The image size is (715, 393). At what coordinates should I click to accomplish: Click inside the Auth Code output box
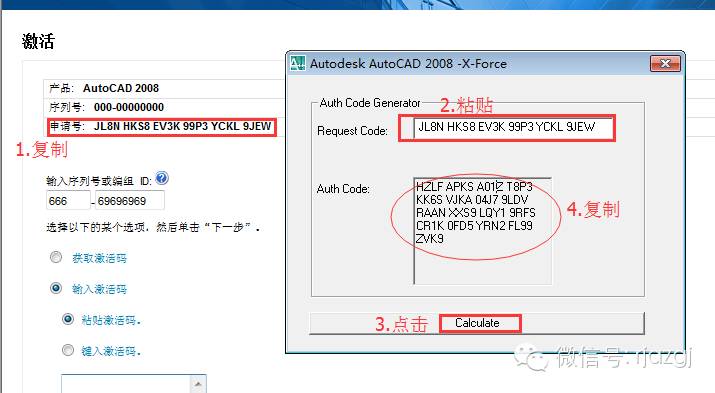point(482,231)
